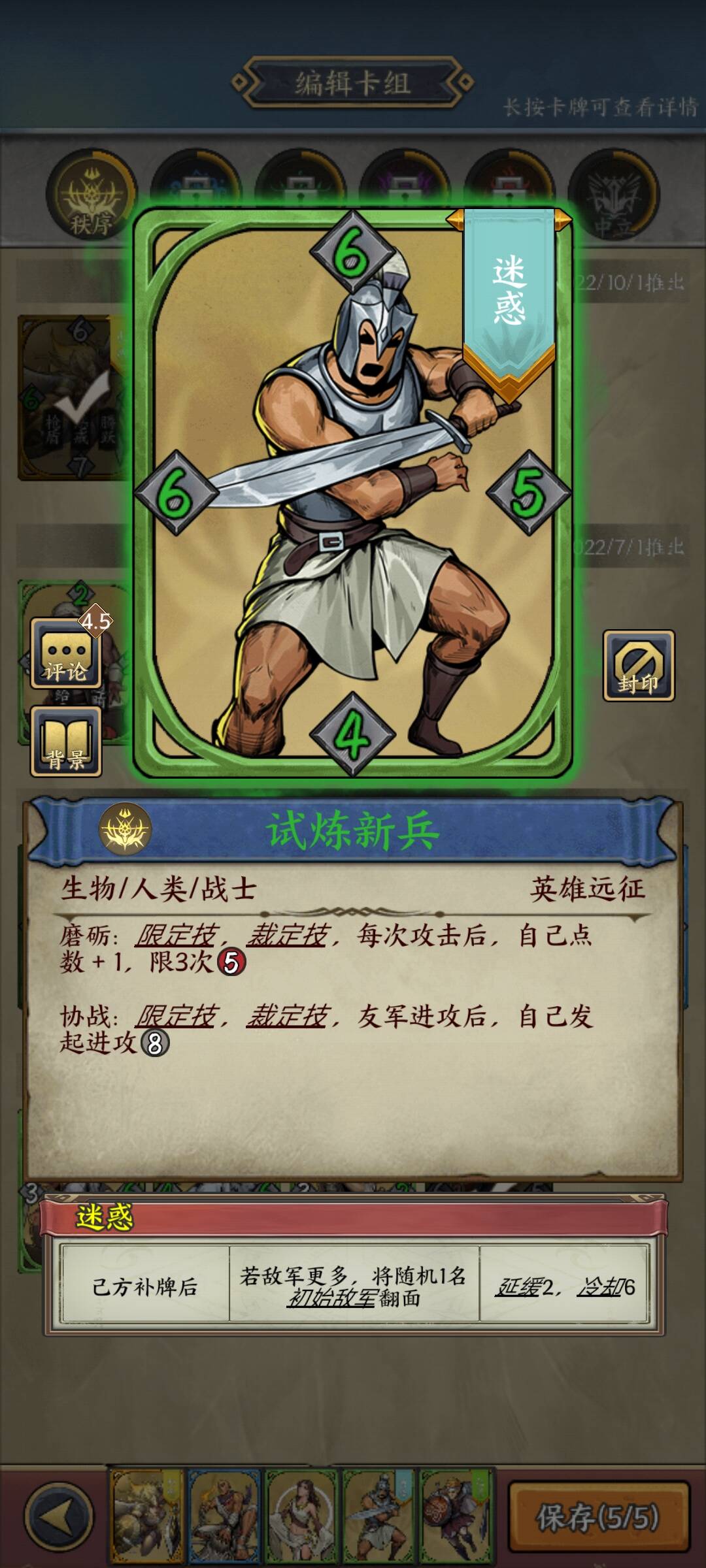Tap the checkmarked card behind the left edge
706x1568 pixels.
coord(73,397)
